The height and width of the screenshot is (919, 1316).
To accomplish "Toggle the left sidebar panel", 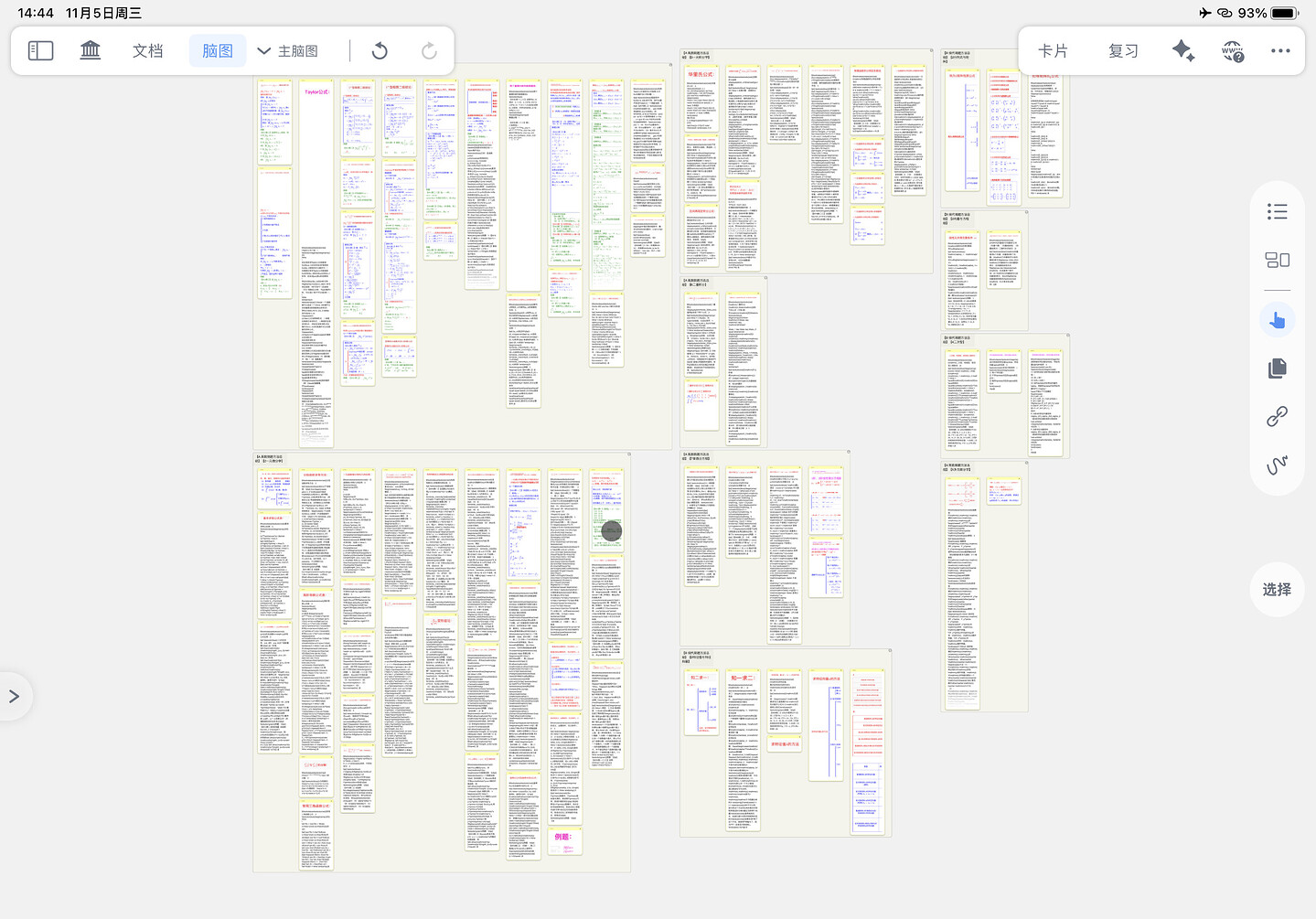I will coord(41,51).
